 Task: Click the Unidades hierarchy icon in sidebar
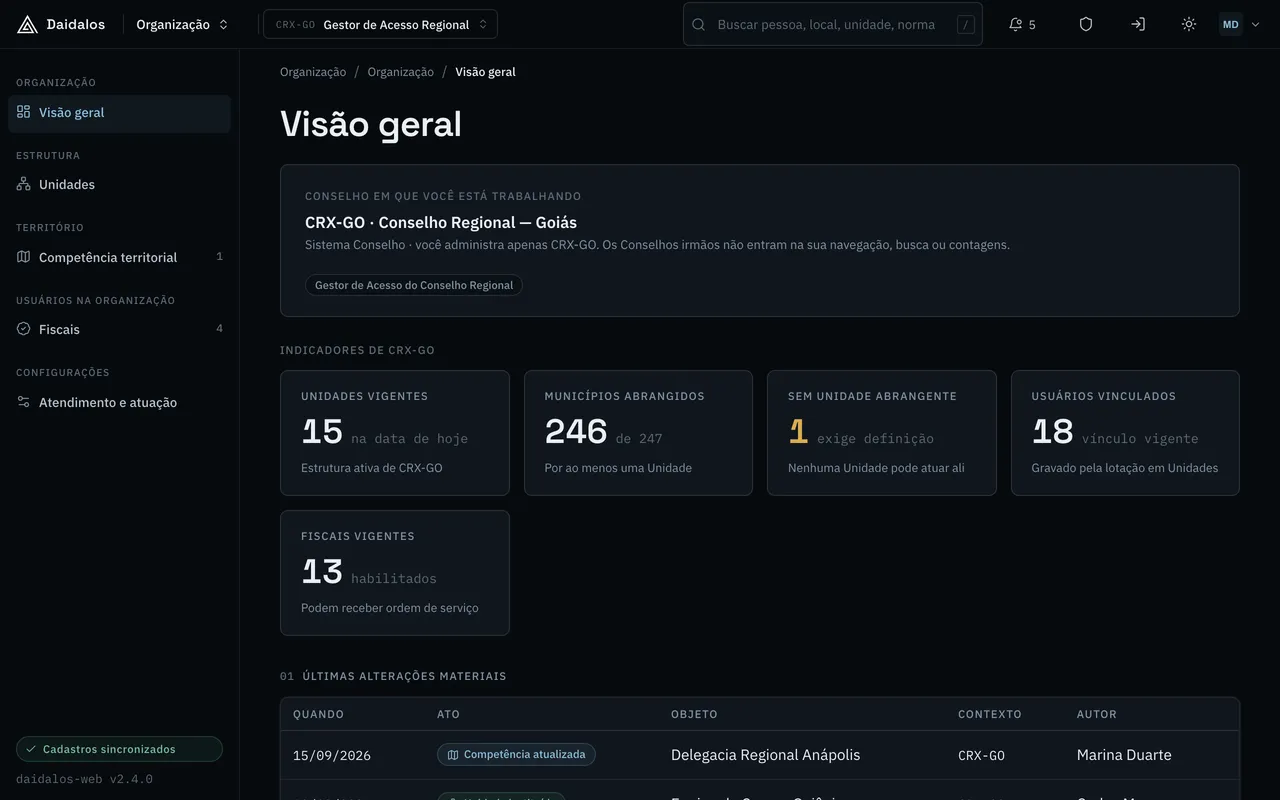point(23,184)
